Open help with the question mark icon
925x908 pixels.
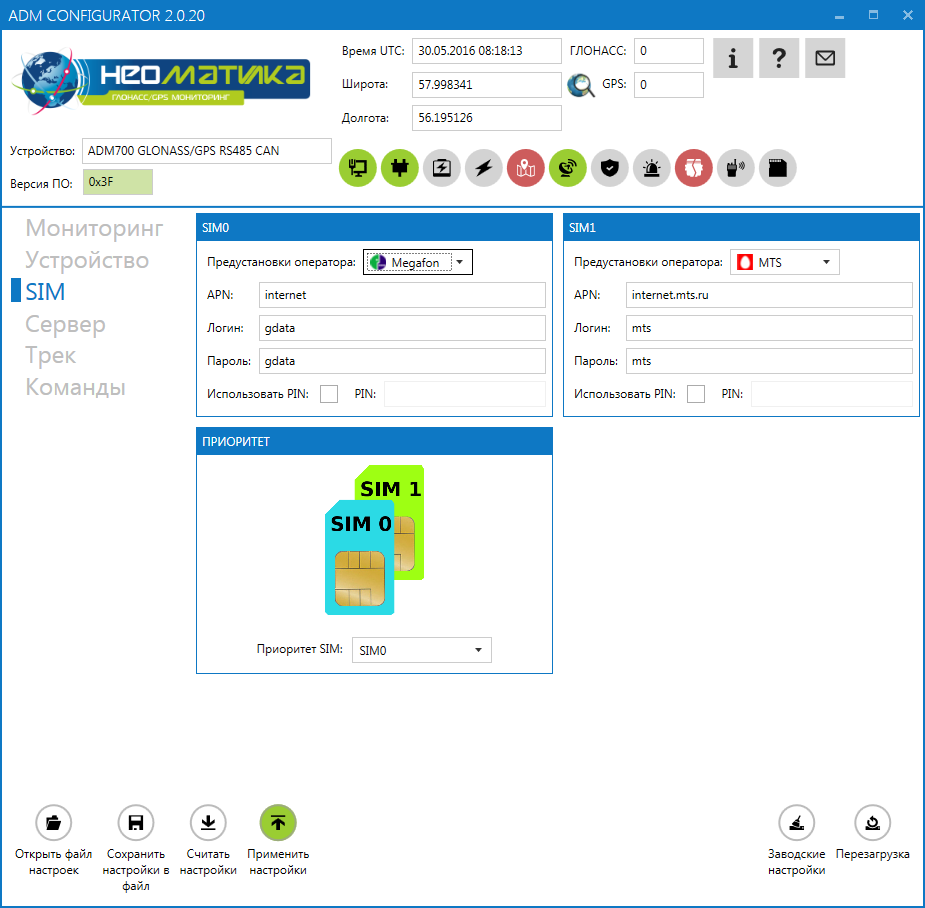pos(779,58)
